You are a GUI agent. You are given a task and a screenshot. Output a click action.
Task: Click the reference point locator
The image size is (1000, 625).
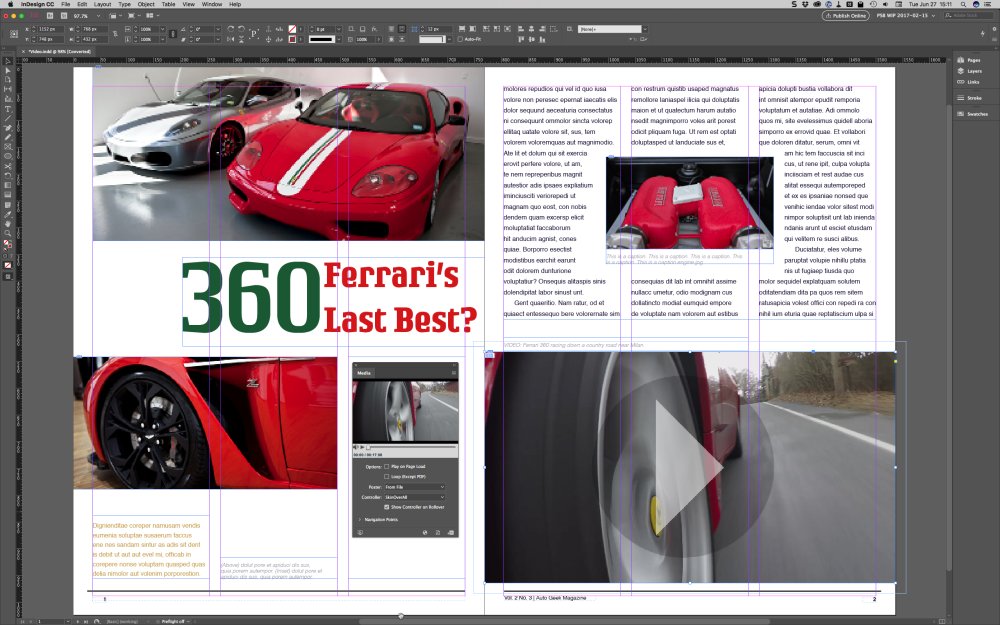(13, 34)
